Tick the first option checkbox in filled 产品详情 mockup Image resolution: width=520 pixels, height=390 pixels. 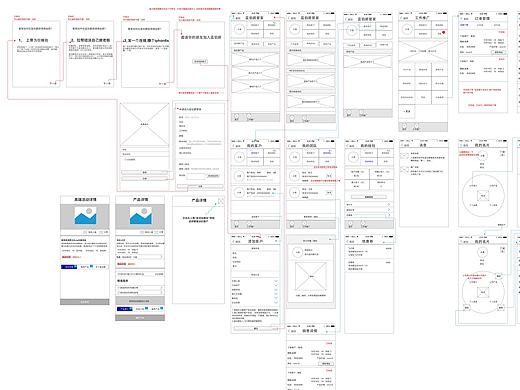[x=118, y=287]
